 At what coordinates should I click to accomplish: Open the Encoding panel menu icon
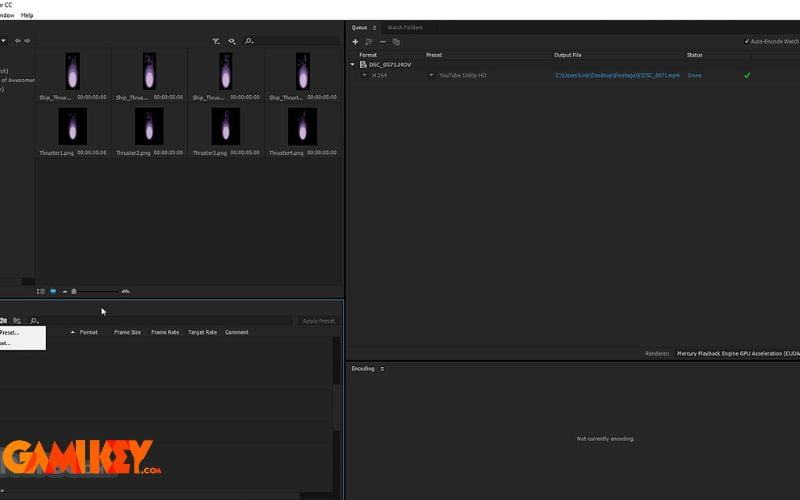point(382,369)
